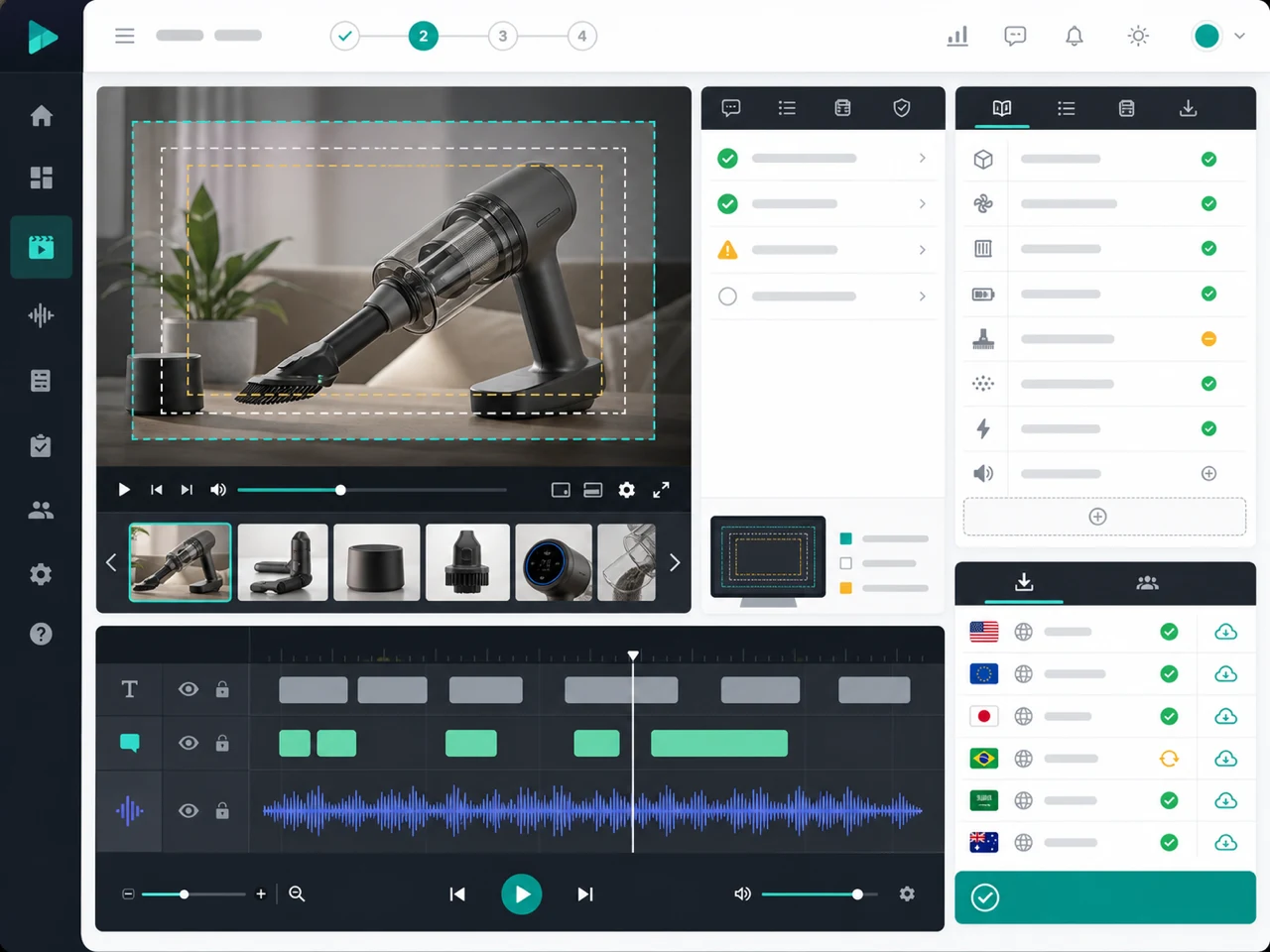Viewport: 1270px width, 952px height.
Task: Play the preview video
Action: click(124, 490)
